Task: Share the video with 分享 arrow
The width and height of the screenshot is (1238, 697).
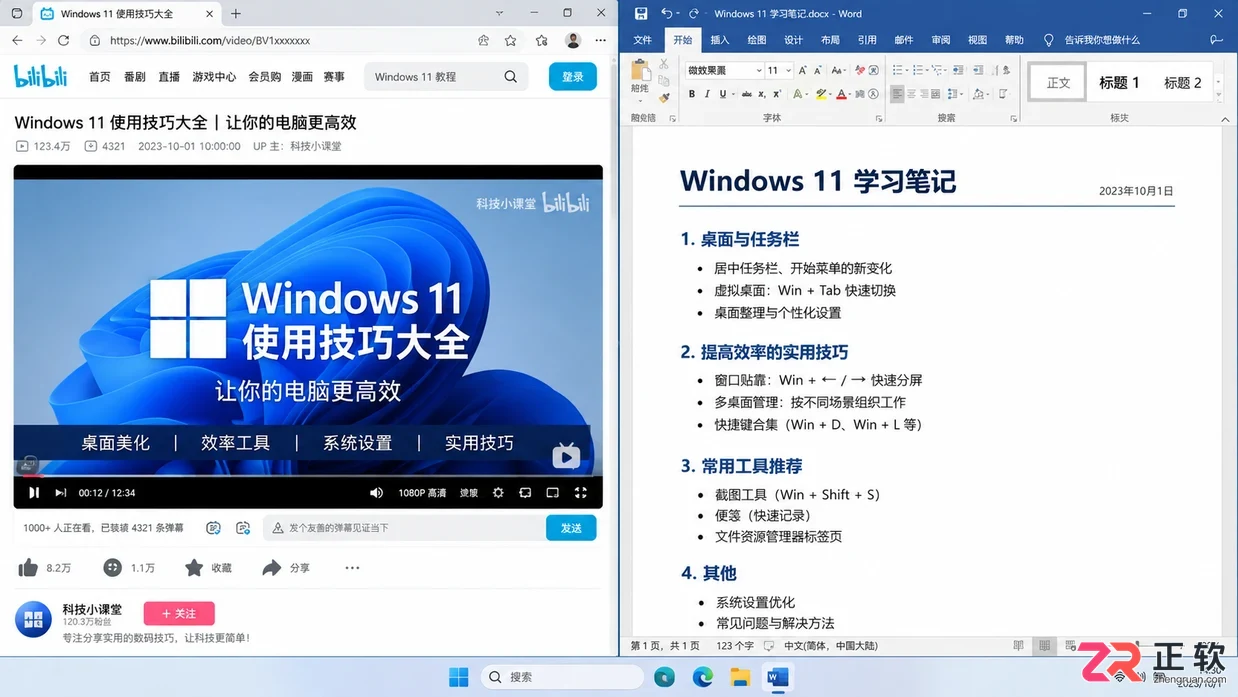Action: (x=271, y=568)
